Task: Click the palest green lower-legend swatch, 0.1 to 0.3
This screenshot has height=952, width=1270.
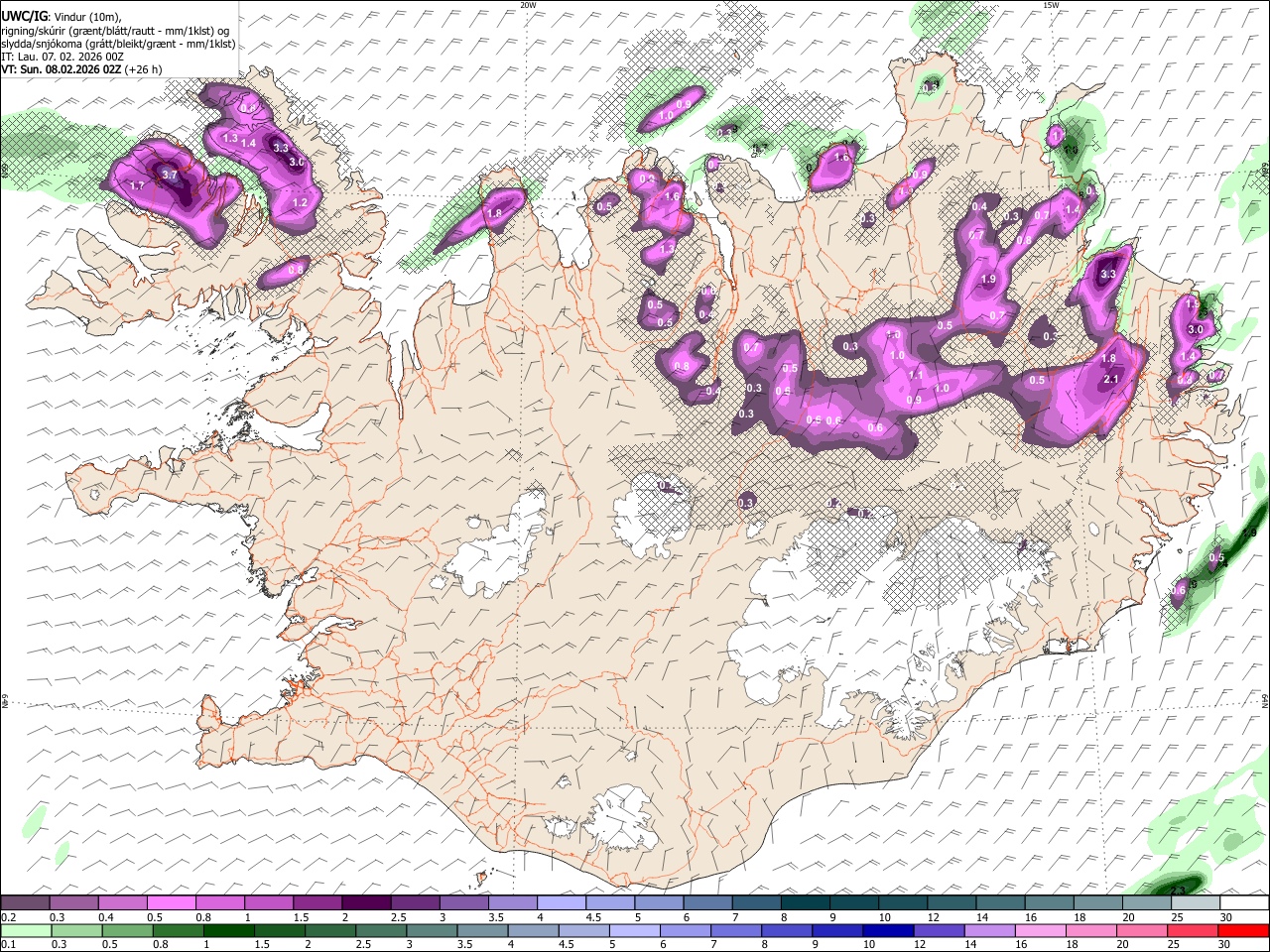Action: [x=25, y=930]
